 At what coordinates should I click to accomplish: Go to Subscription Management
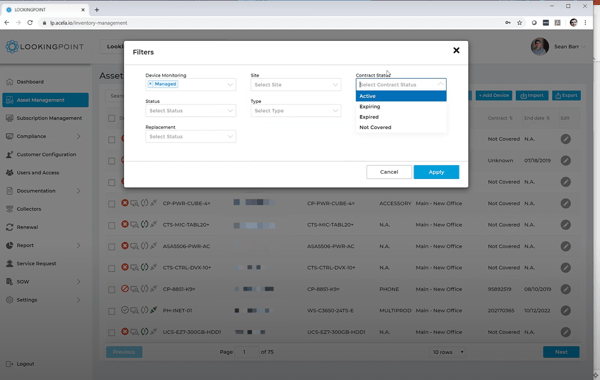(x=49, y=118)
